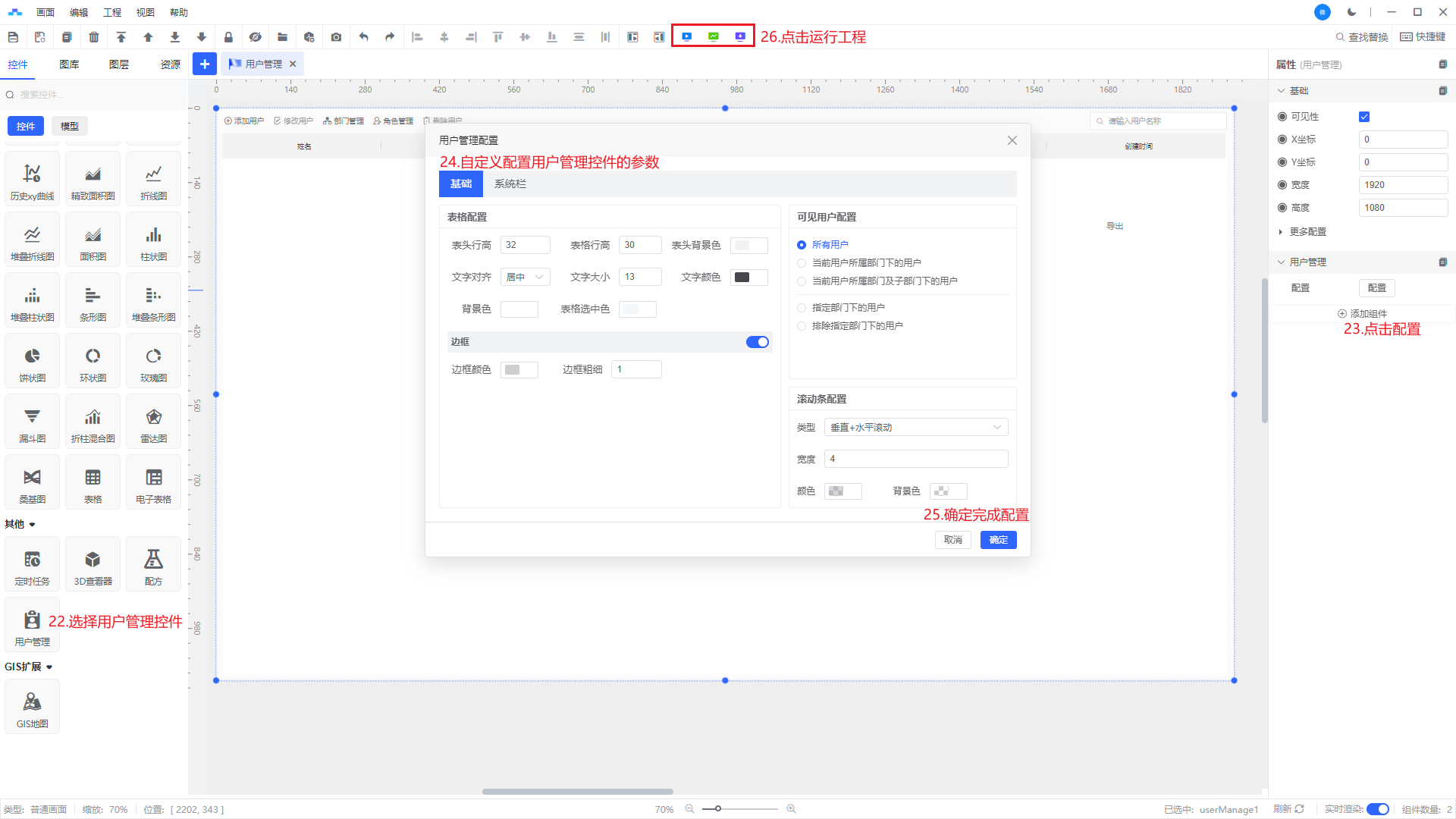Open the 工程 menu
This screenshot has width=1456, height=819.
112,12
